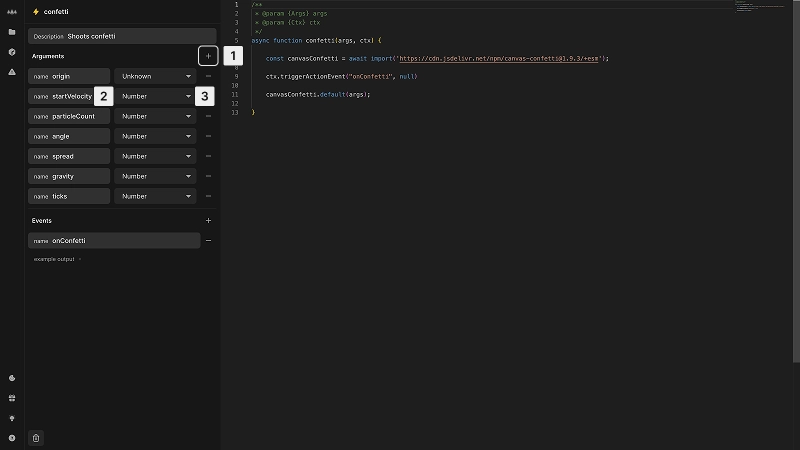This screenshot has height=450, width=800.
Task: Click the Arguments section heading
Action: 48,56
